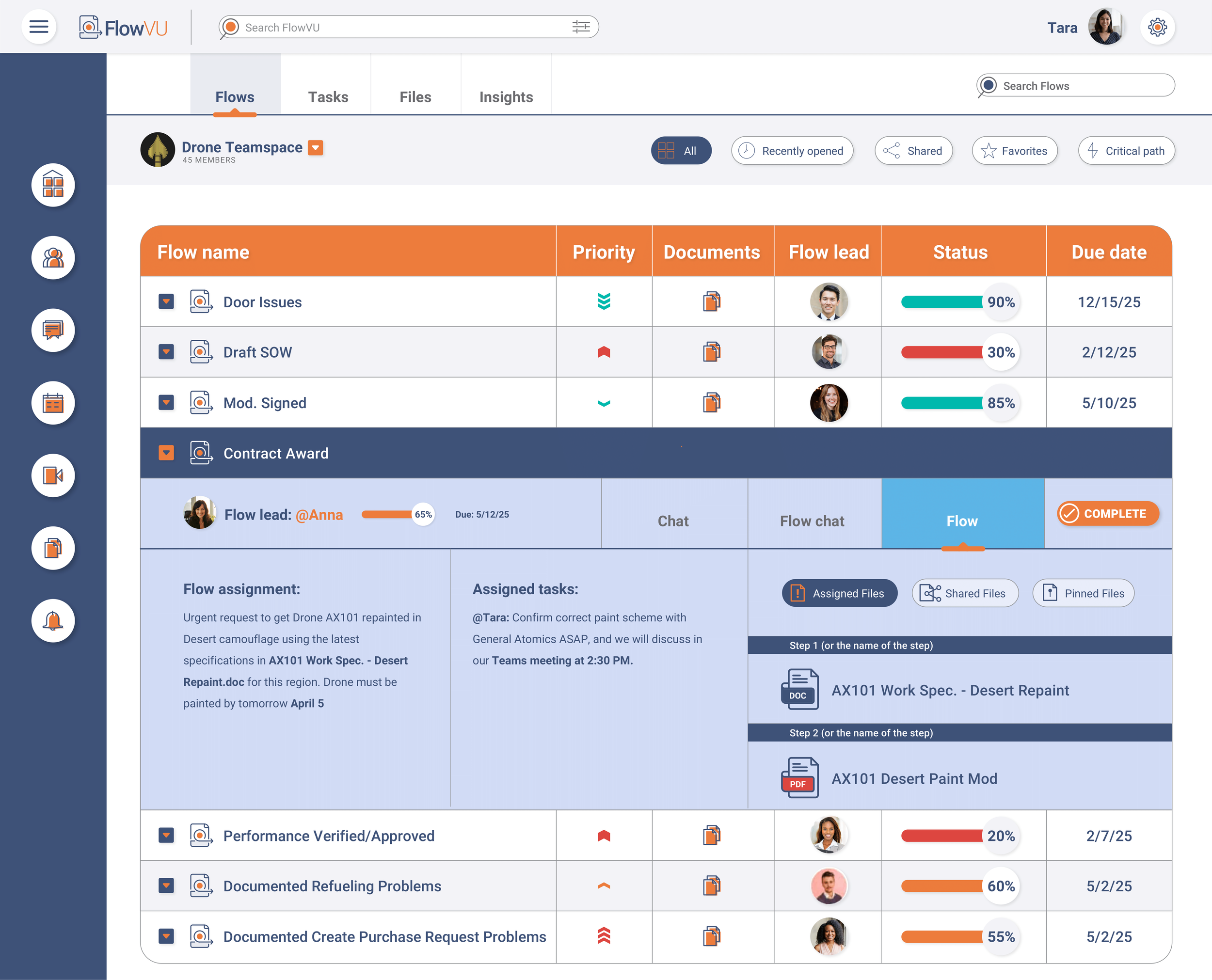The image size is (1212, 980).
Task: Open the hamburger menu
Action: [x=38, y=27]
